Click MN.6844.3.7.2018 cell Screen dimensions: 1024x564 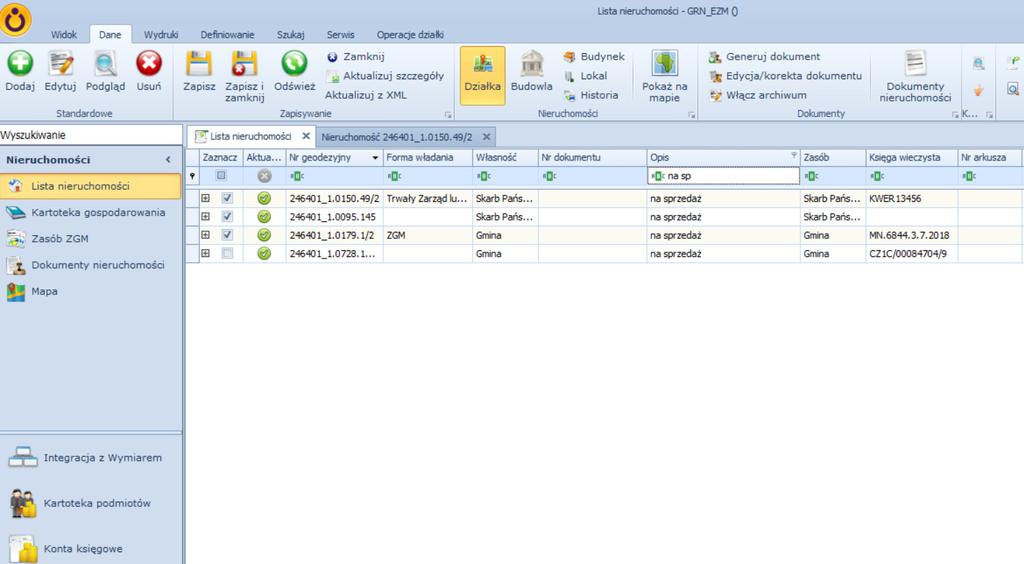click(911, 235)
